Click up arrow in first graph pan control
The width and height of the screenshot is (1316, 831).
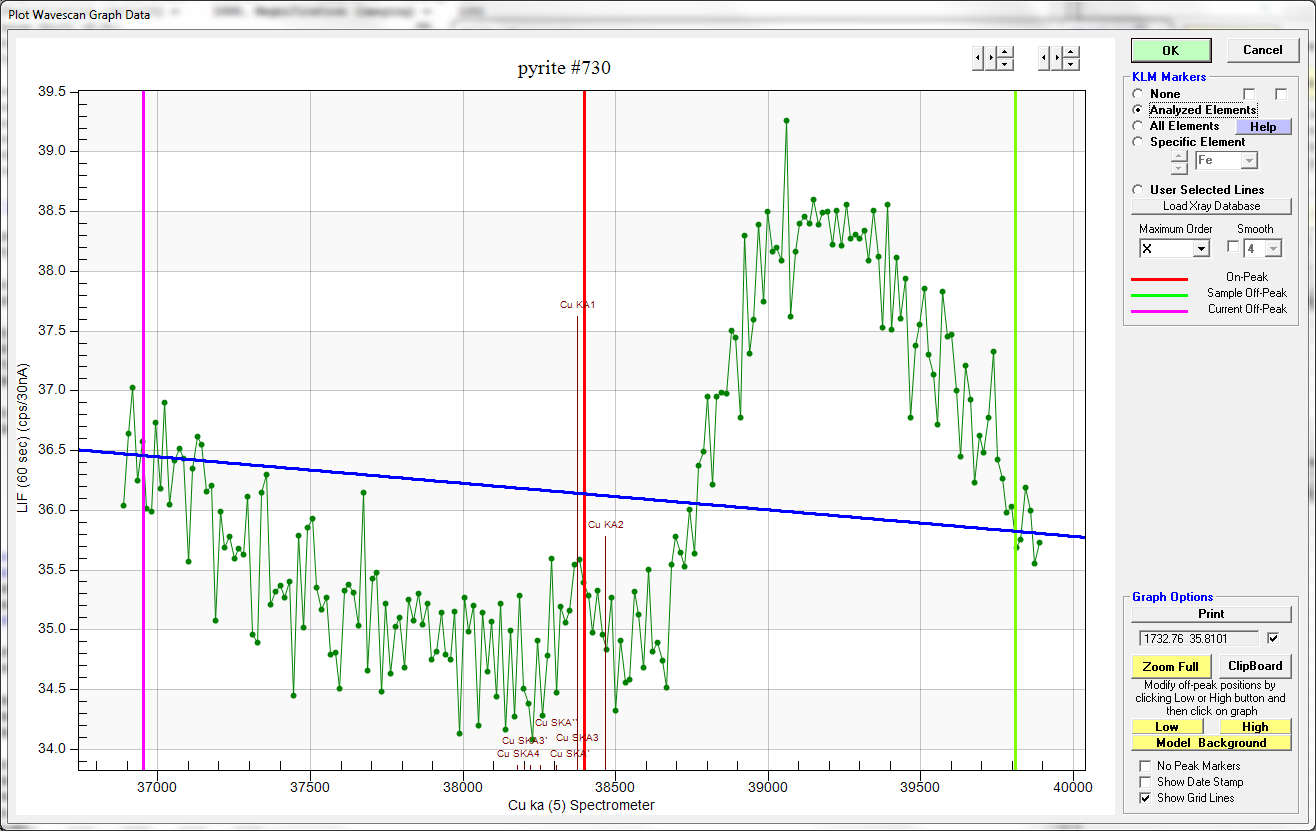[1005, 52]
